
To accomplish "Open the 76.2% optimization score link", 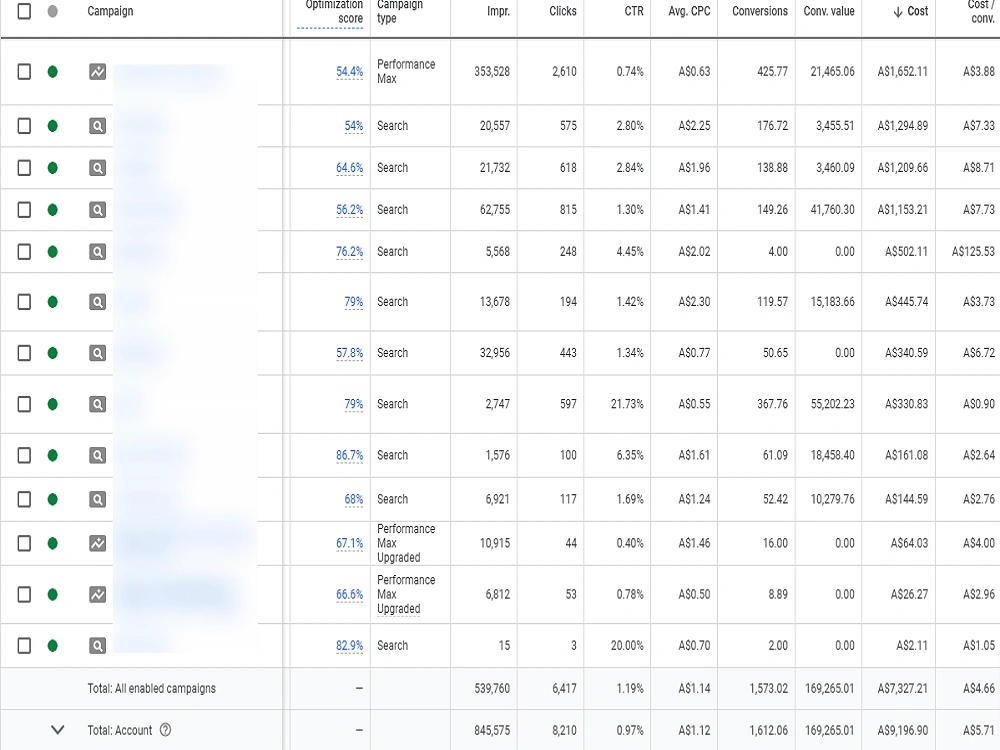I will [349, 252].
